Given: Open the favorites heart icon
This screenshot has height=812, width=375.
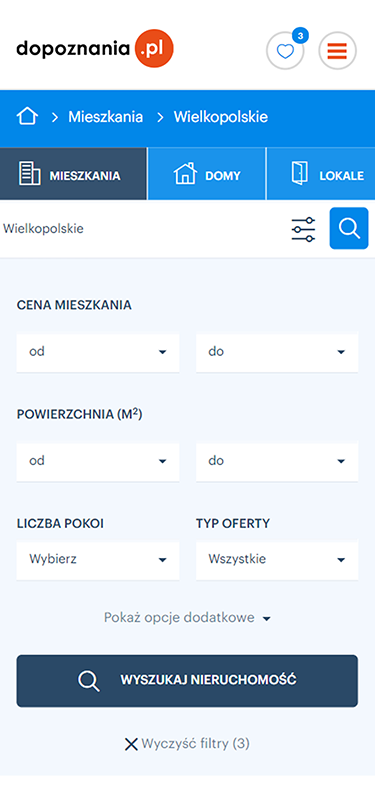Looking at the screenshot, I should point(285,51).
